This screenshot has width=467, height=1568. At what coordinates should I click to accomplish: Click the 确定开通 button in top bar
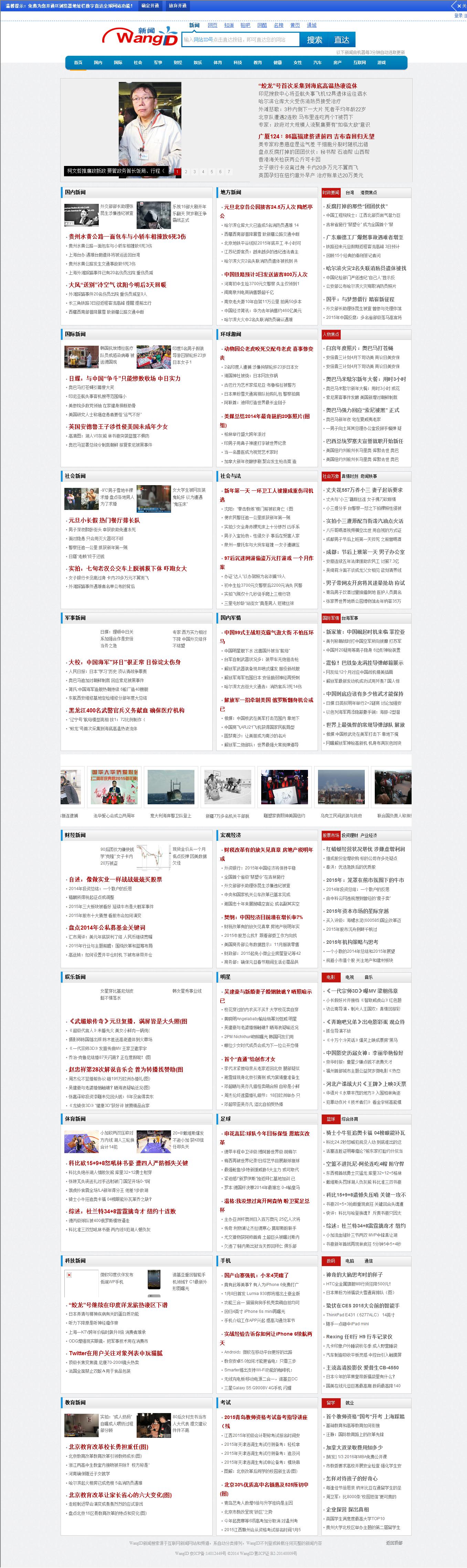pos(150,6)
